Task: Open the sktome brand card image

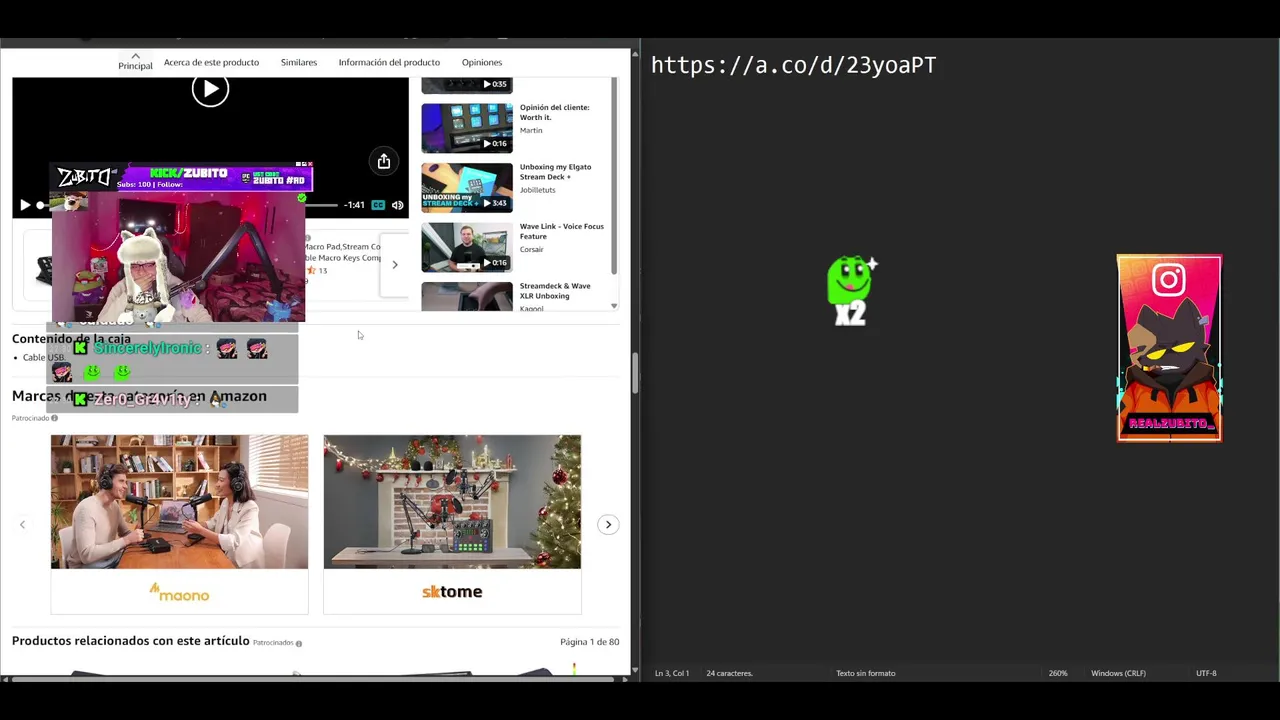Action: (x=452, y=502)
